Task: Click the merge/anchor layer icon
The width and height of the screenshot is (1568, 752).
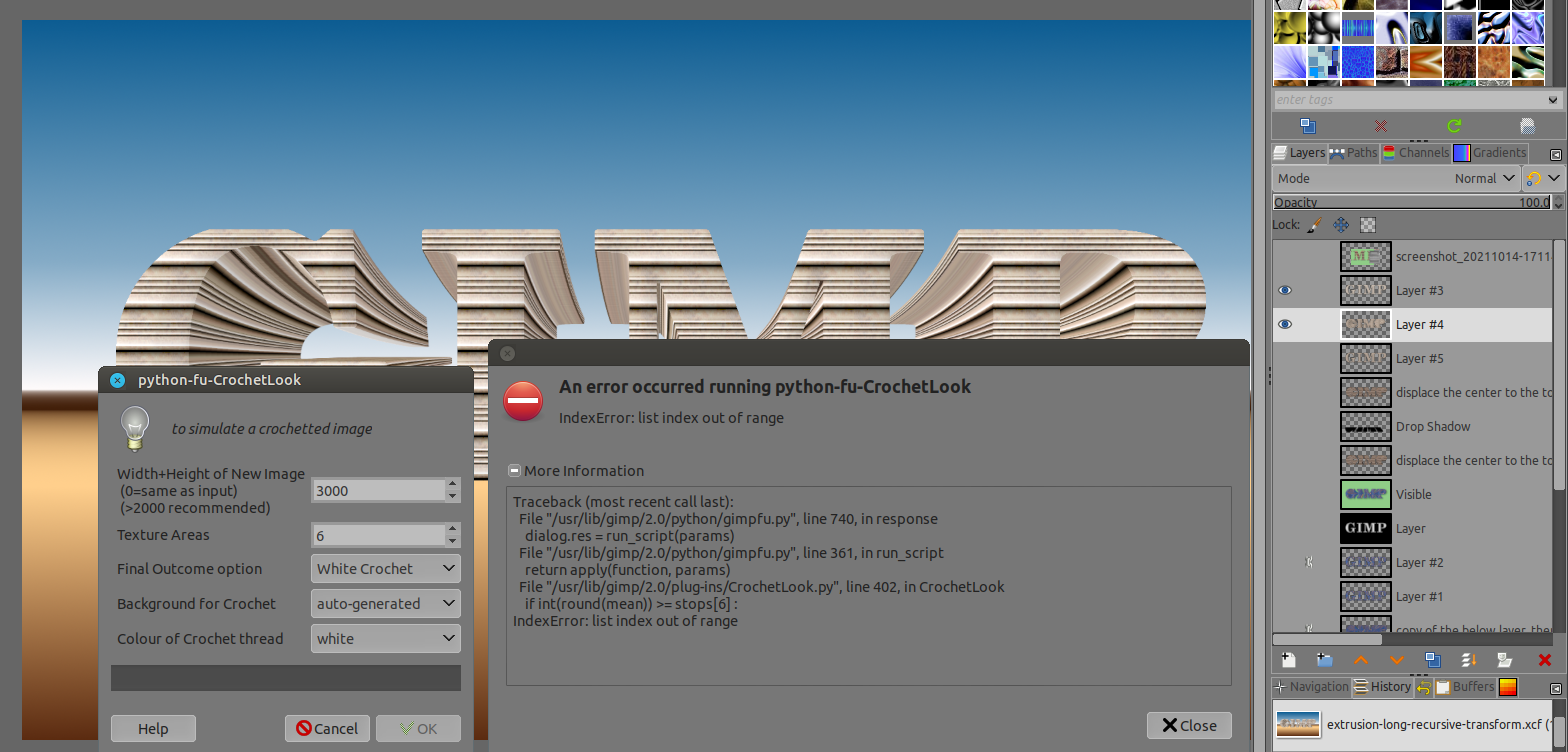Action: (1469, 660)
